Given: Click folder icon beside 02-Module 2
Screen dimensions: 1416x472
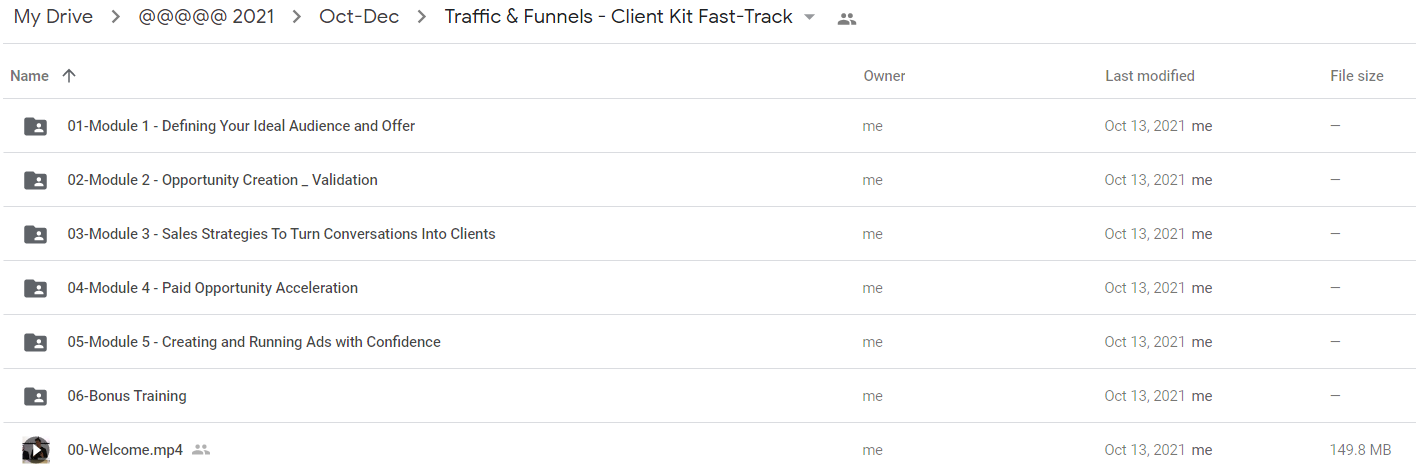Looking at the screenshot, I should 35,180.
